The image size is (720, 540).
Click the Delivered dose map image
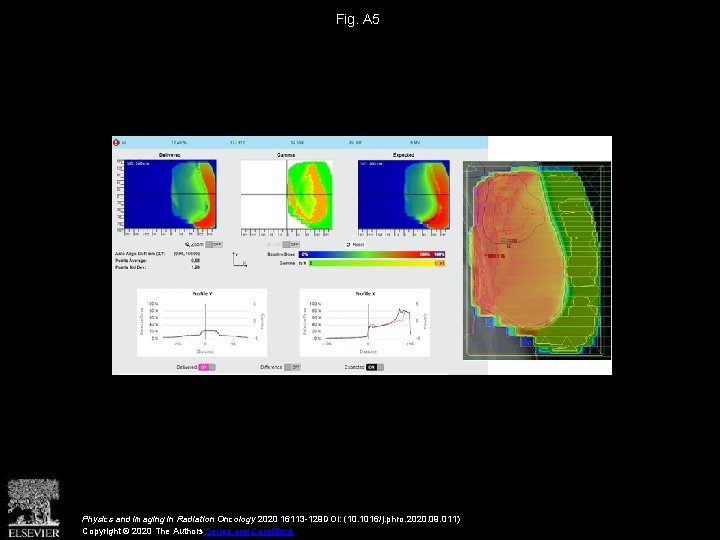point(170,194)
